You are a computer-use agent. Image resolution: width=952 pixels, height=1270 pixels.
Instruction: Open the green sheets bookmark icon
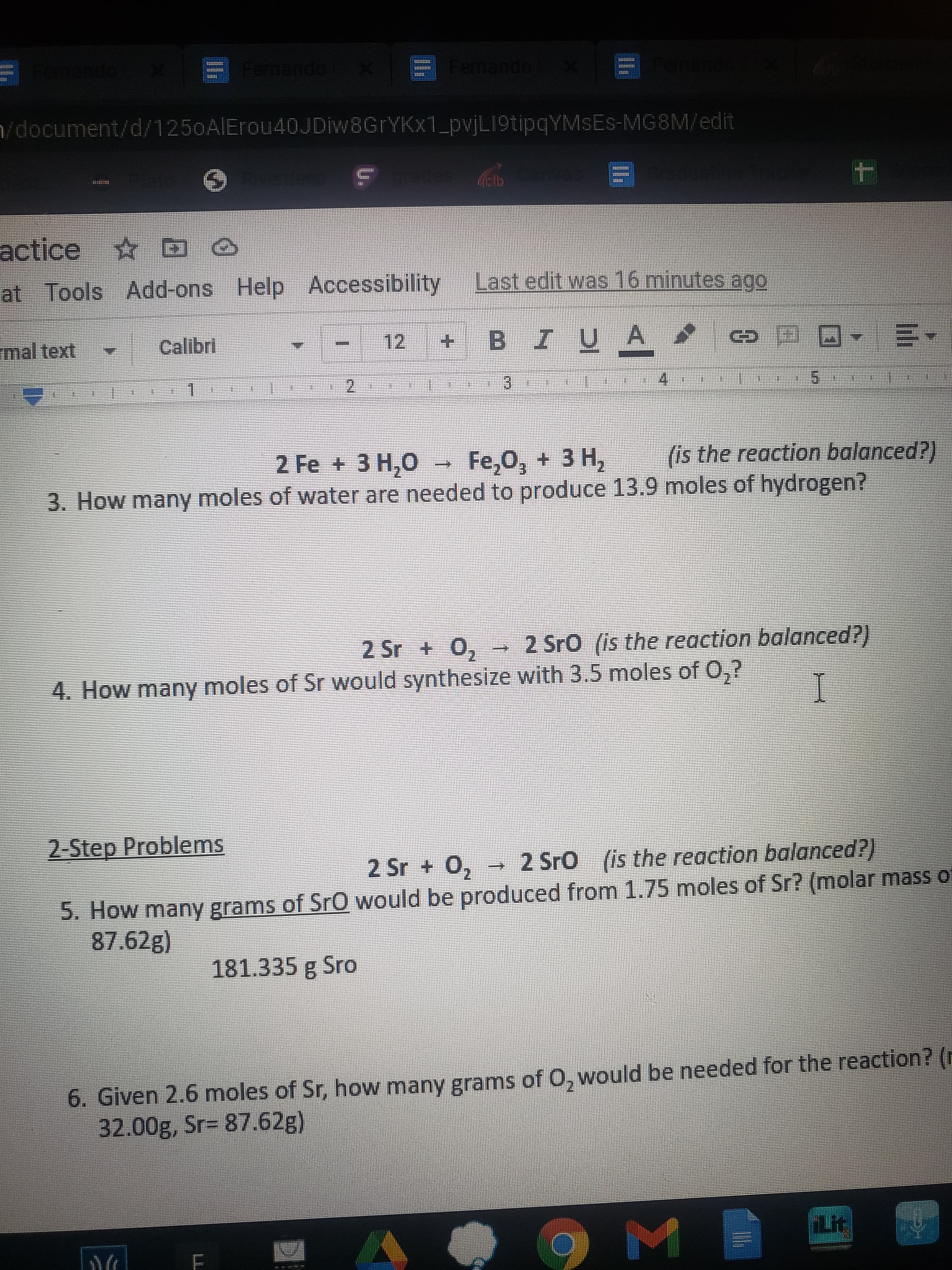click(x=864, y=173)
